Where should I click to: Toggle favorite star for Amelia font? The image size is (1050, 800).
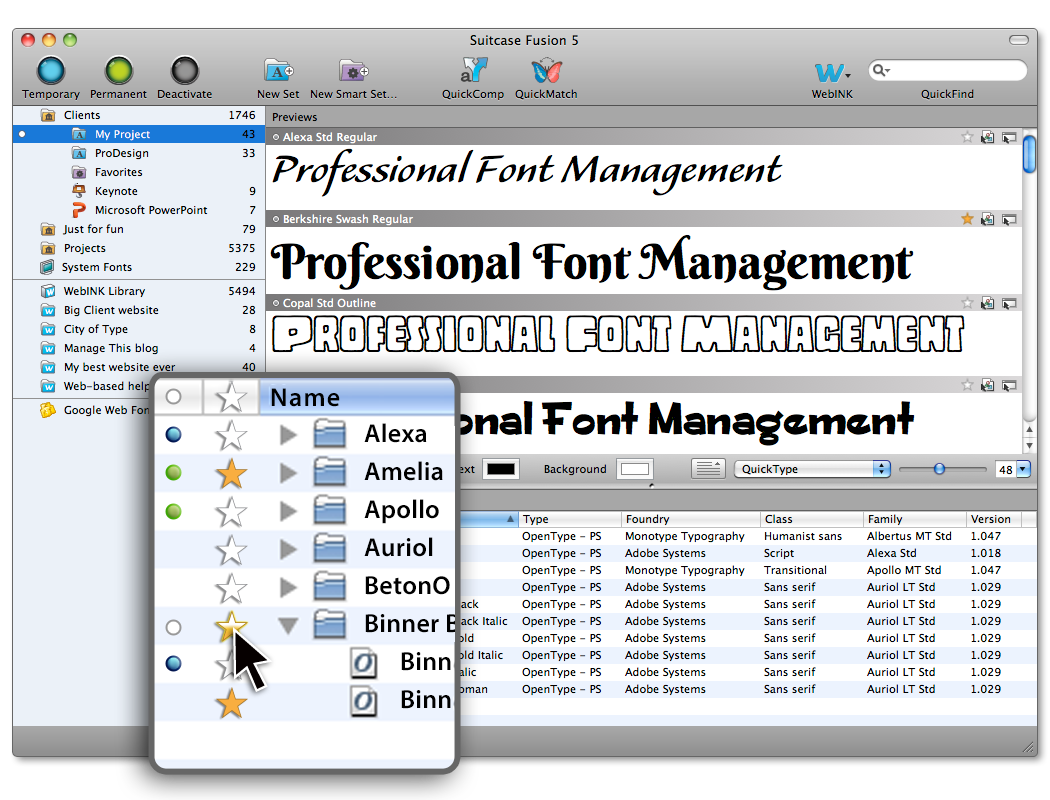(231, 472)
